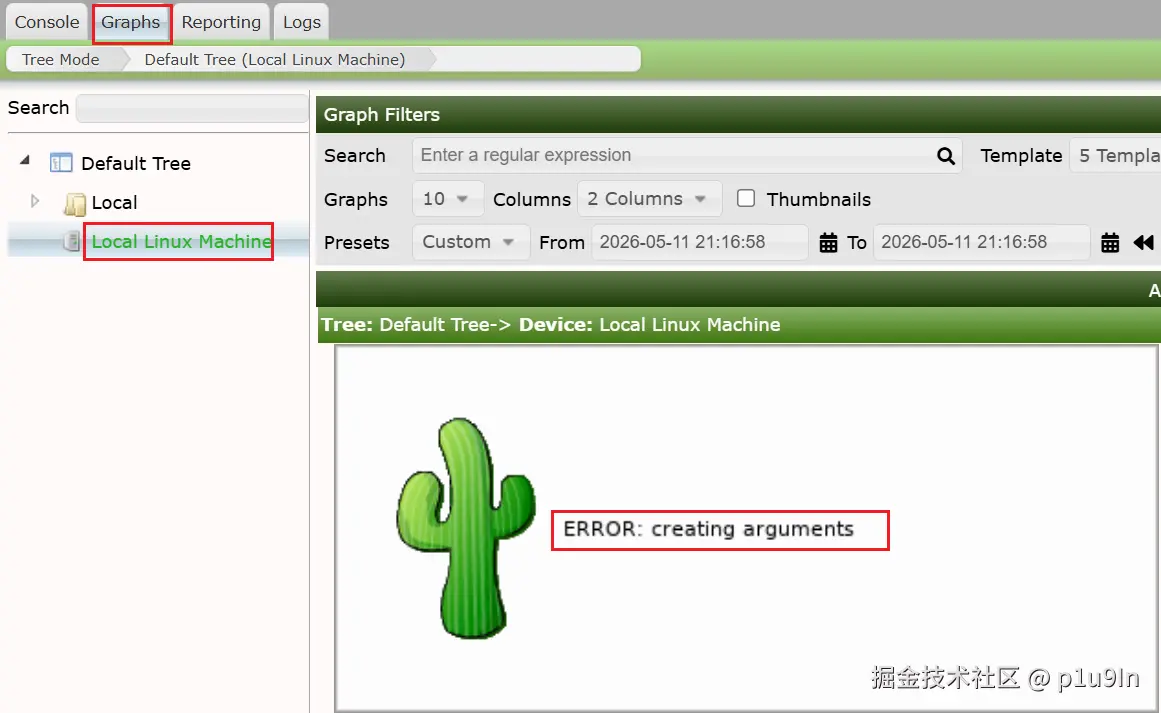Click the Tree Mode breadcrumb
The image size is (1161, 713).
point(61,59)
